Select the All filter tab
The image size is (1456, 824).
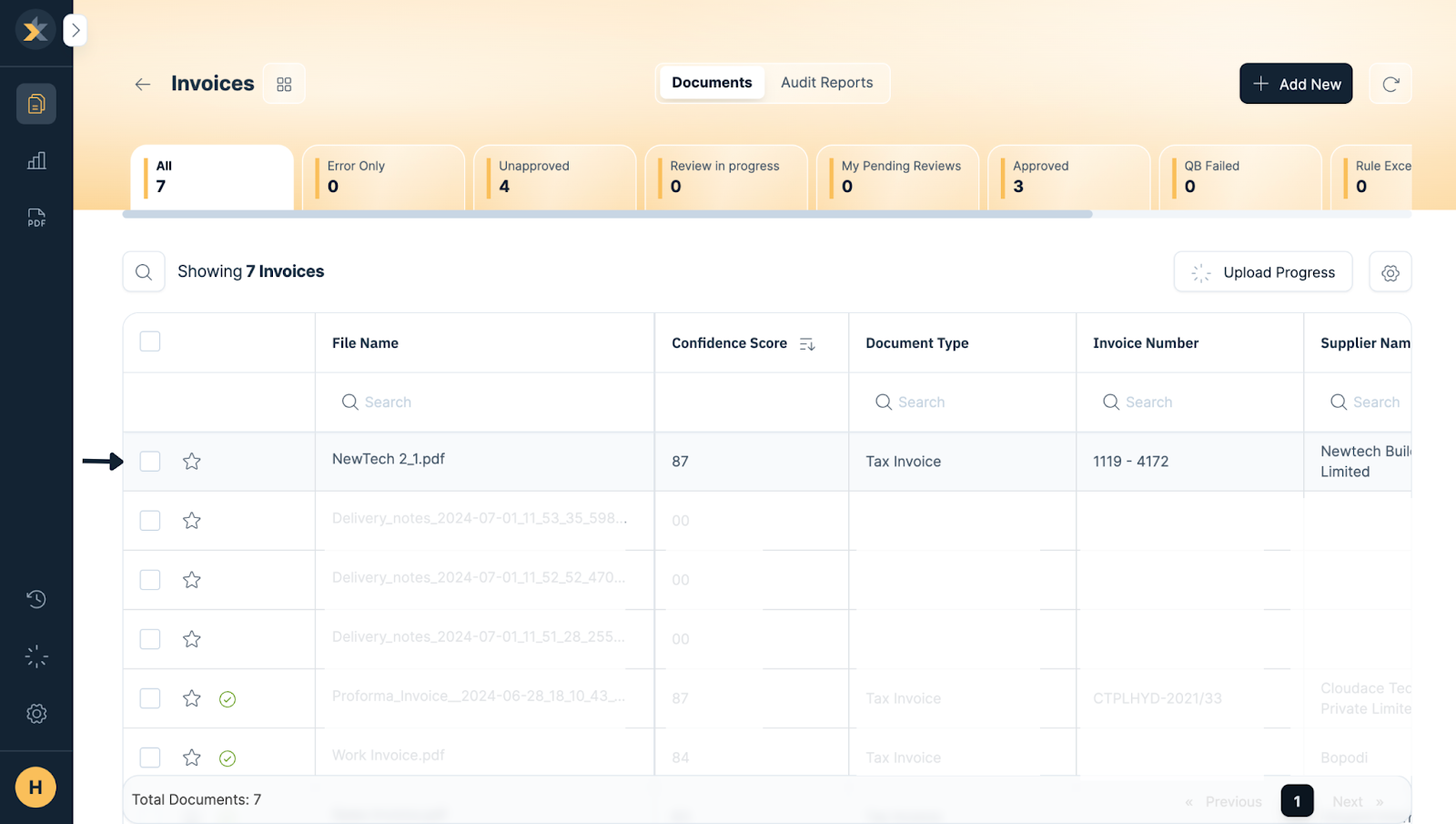point(212,178)
